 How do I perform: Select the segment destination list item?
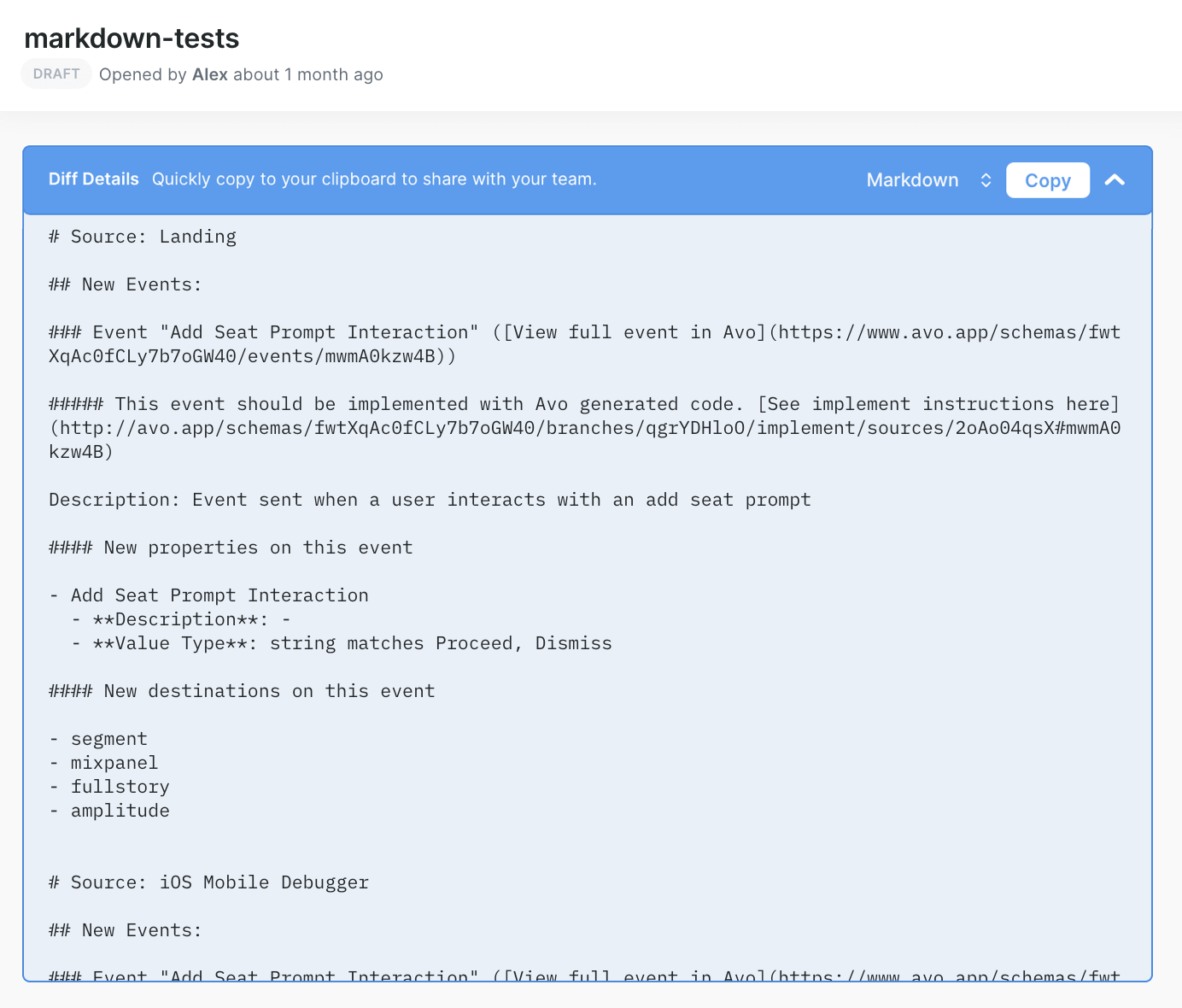tap(108, 739)
